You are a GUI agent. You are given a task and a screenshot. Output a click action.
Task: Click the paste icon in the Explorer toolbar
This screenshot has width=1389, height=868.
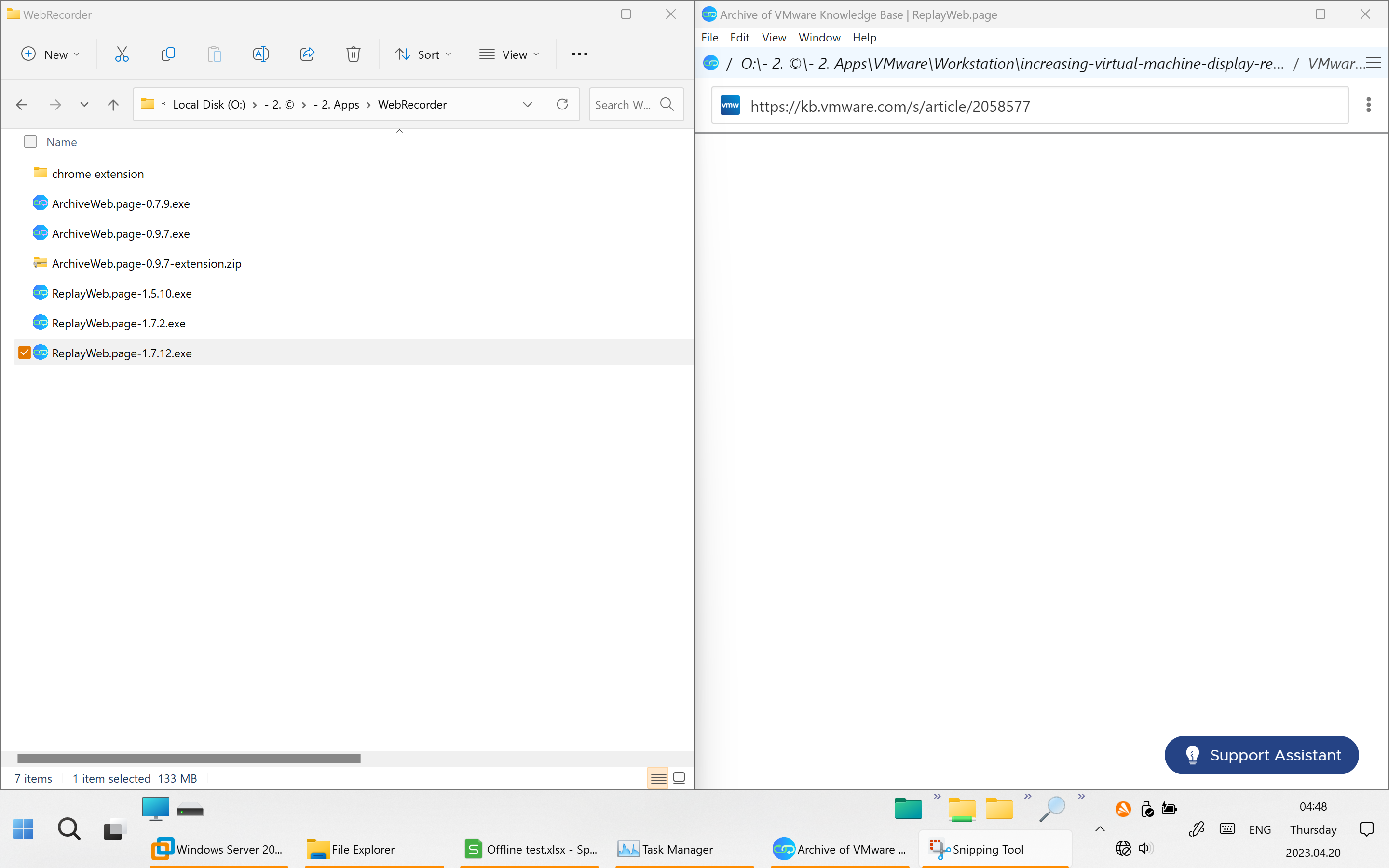(215, 54)
